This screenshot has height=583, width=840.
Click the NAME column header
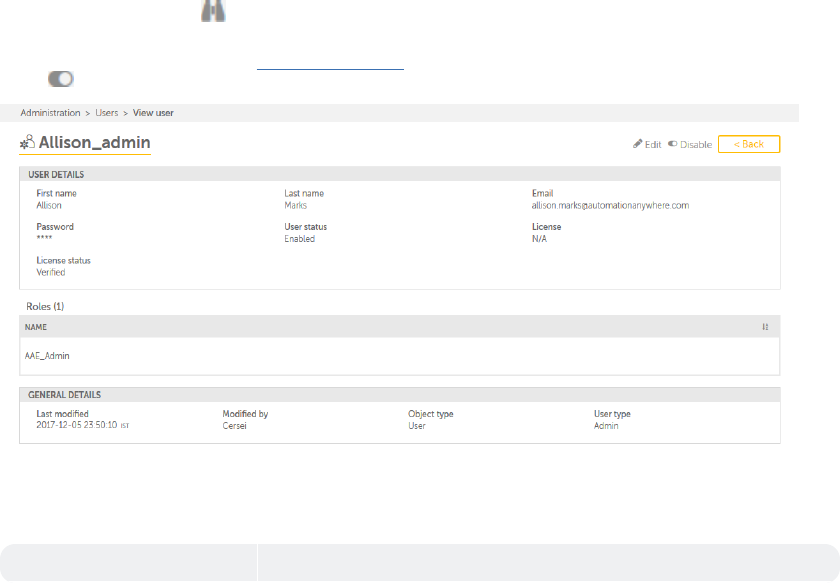pos(36,327)
